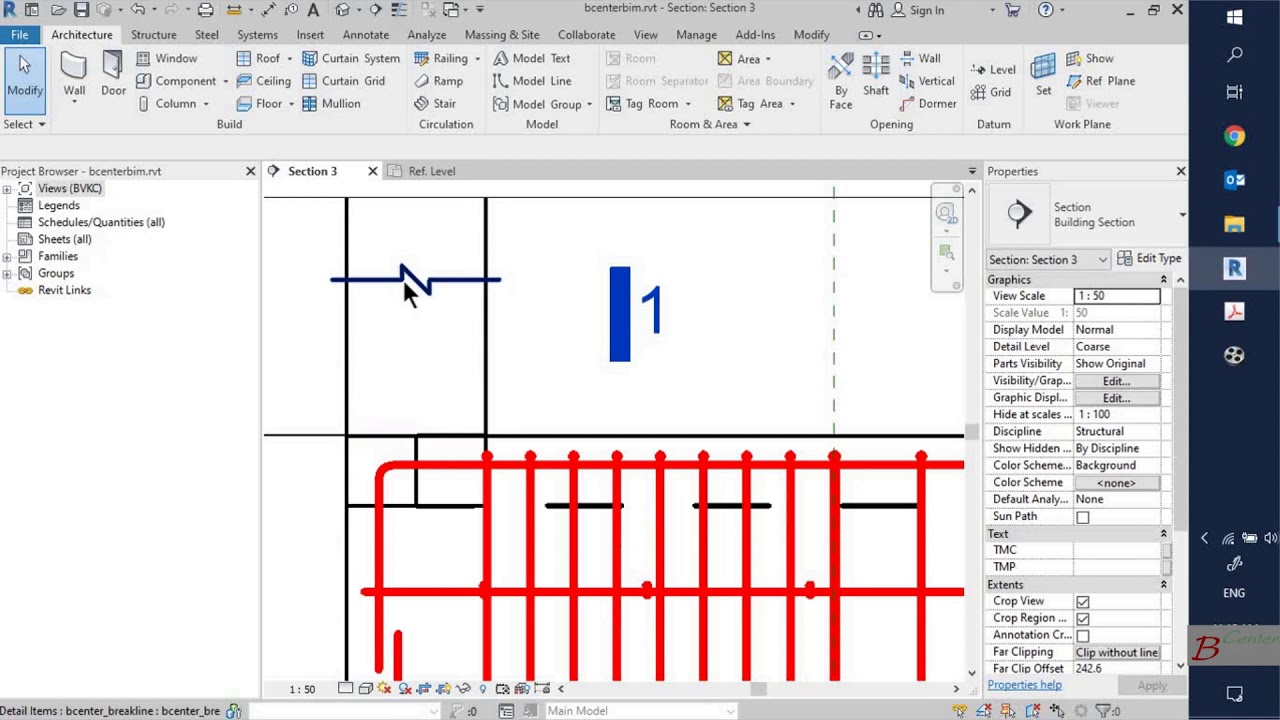
Task: Click the View Scale value field 1 : 50
Action: tap(1116, 296)
